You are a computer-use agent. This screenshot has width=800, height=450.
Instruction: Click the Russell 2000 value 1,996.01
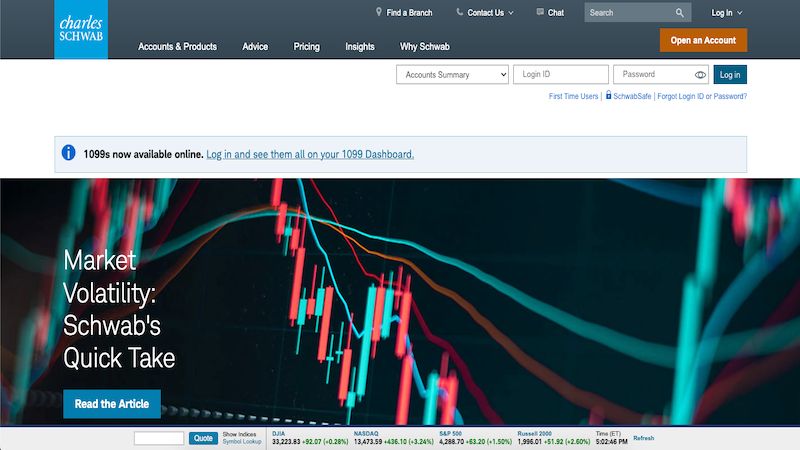(x=530, y=441)
